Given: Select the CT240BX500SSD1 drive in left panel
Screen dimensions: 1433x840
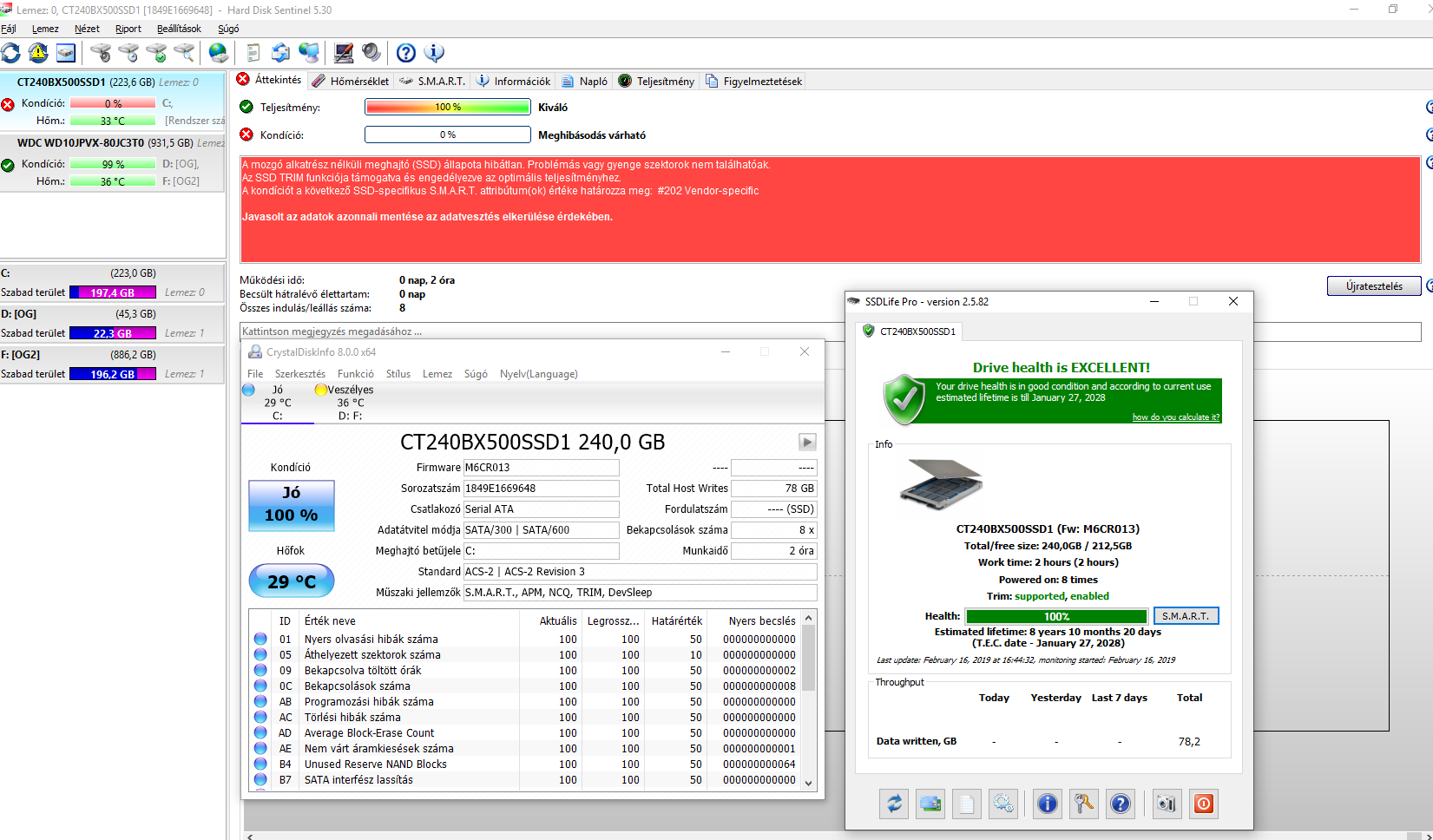Looking at the screenshot, I should pyautogui.click(x=113, y=102).
